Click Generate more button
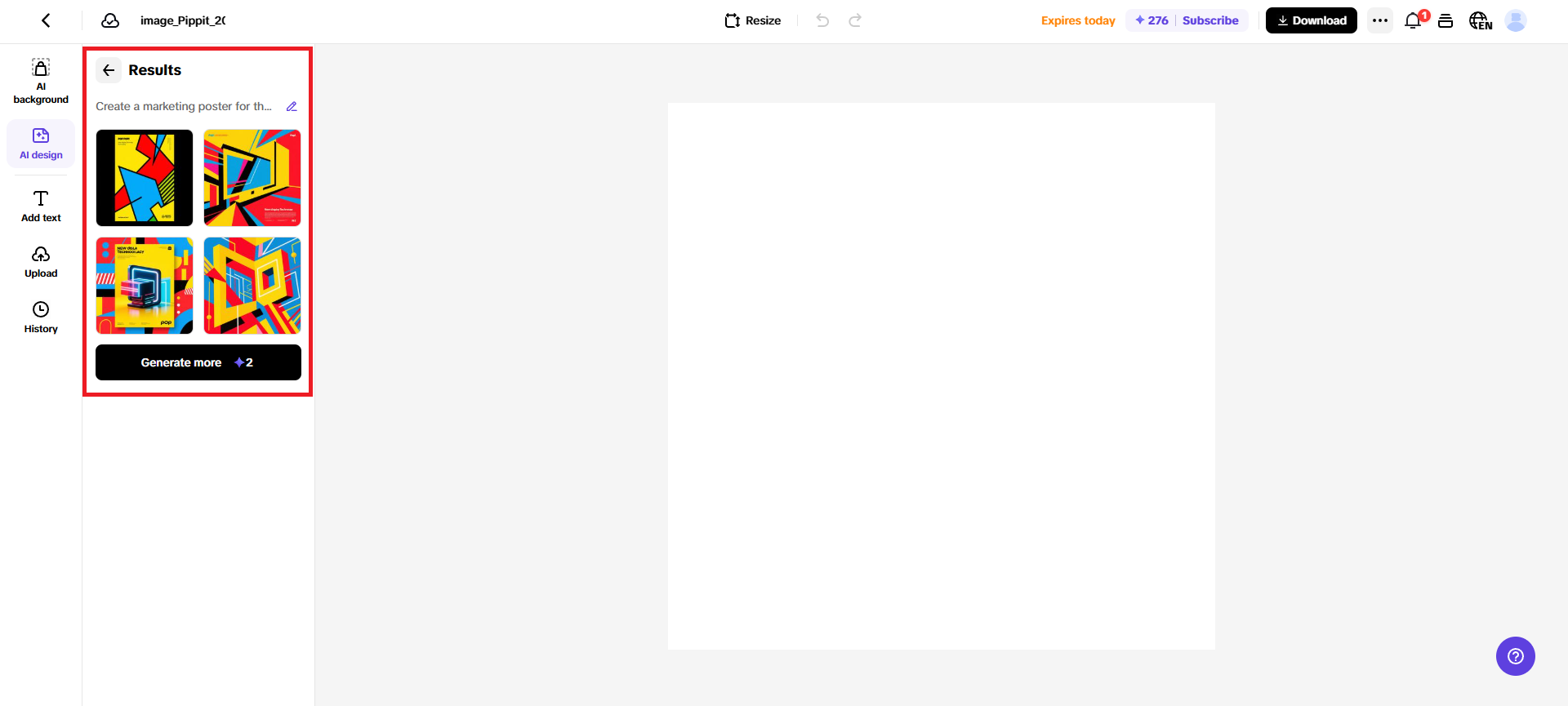 (x=198, y=362)
